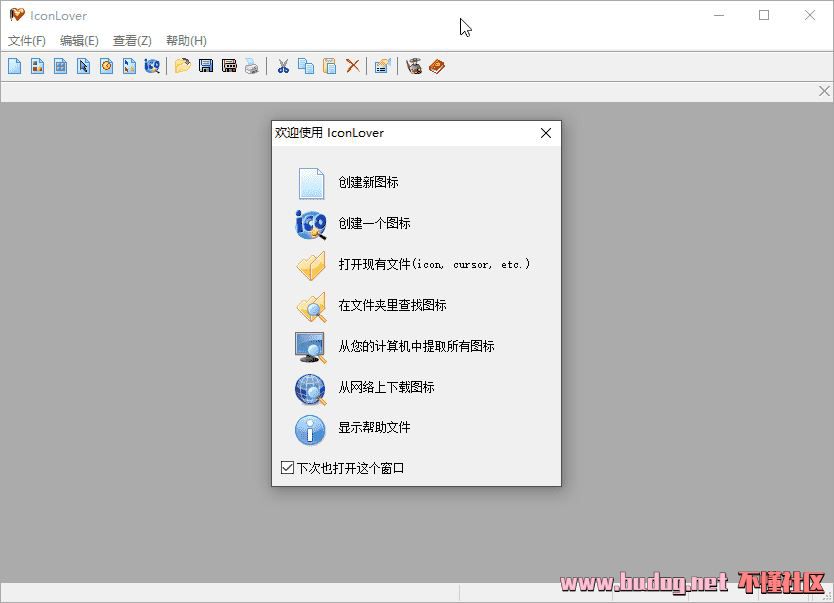Open a file using the folder toolbar icon
This screenshot has width=834, height=603.
pyautogui.click(x=182, y=66)
